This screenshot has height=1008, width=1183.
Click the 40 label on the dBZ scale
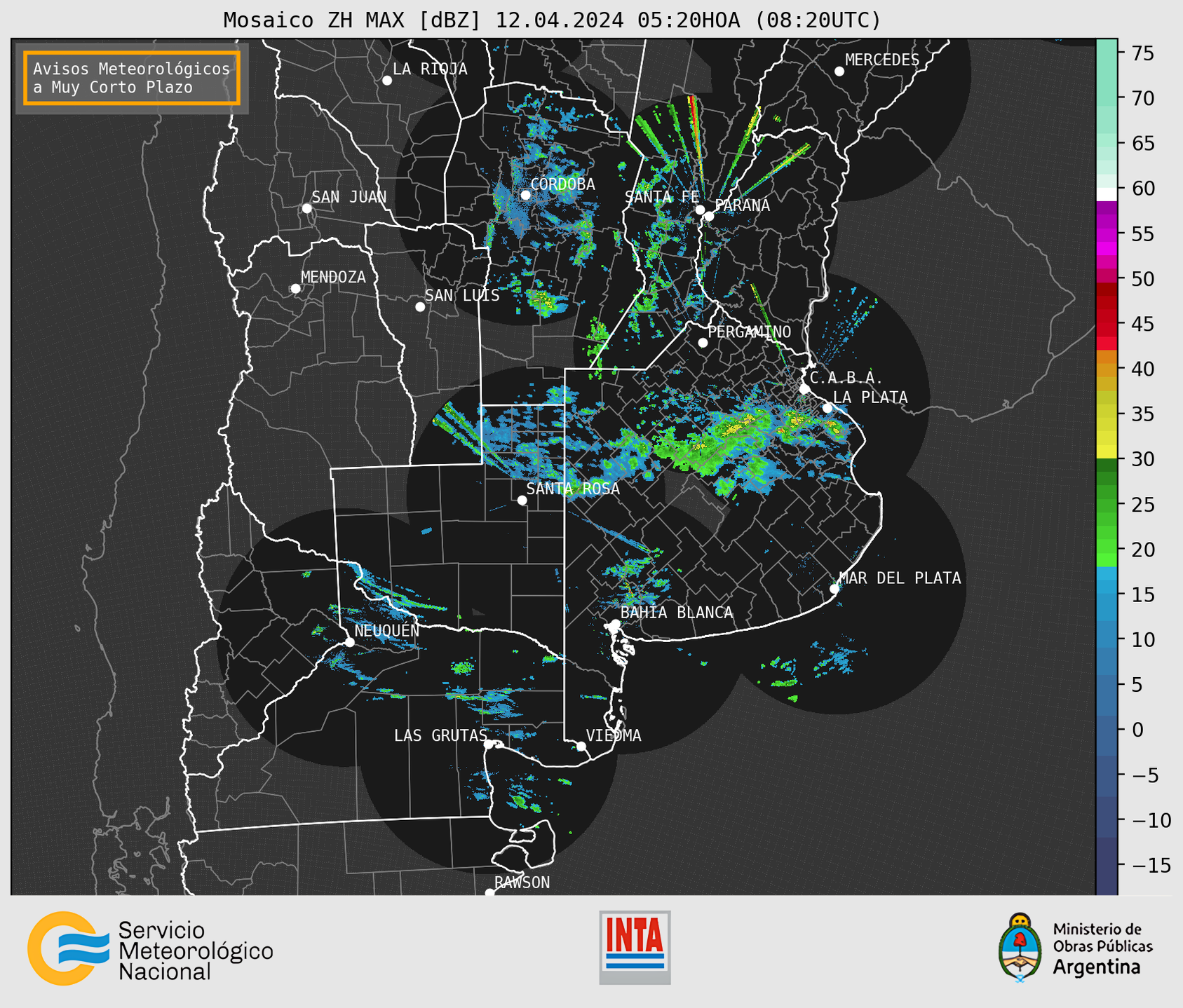point(1142,369)
